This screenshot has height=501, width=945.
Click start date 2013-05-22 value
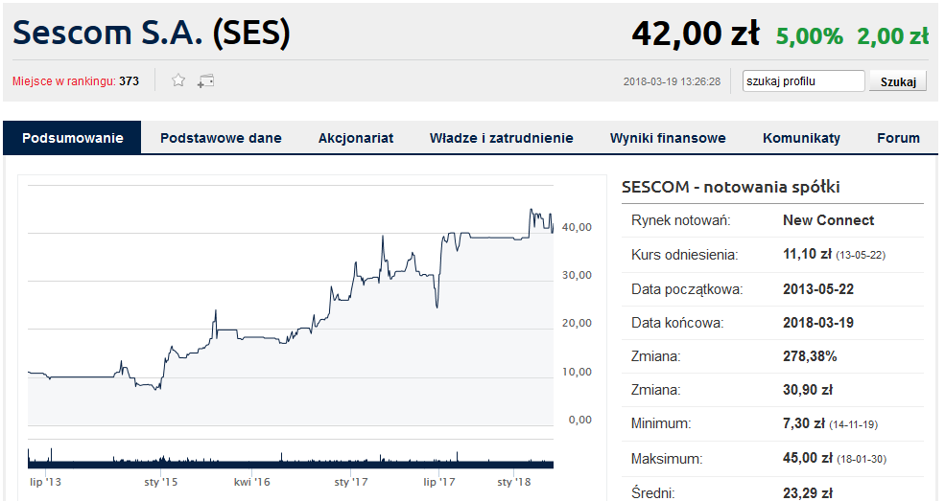(x=818, y=289)
